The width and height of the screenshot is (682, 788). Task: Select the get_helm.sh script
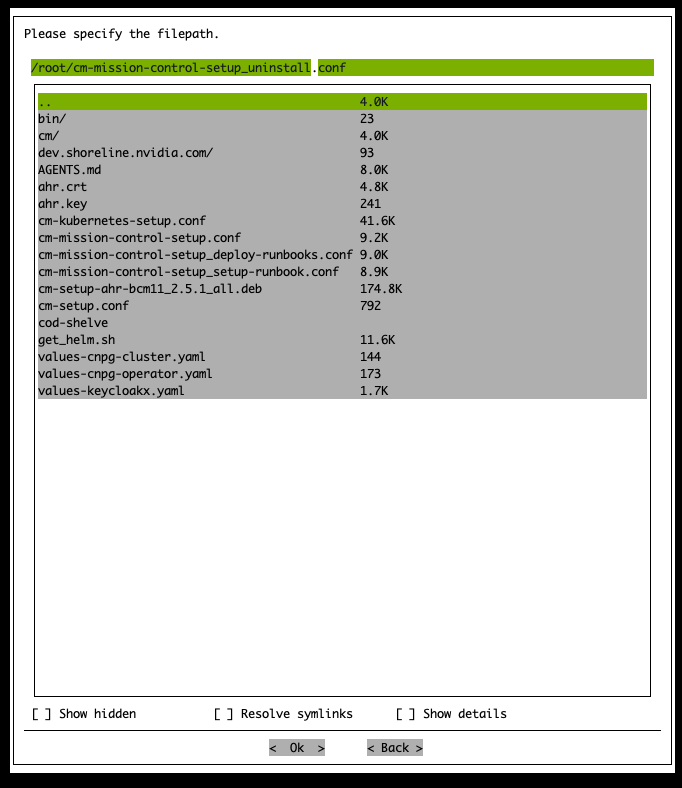(342, 340)
